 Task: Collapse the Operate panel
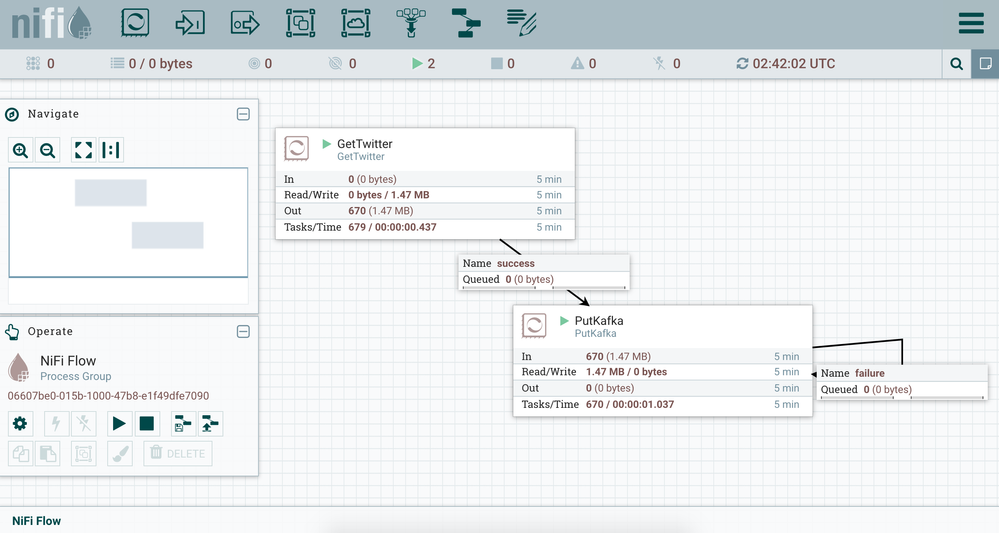(x=243, y=332)
